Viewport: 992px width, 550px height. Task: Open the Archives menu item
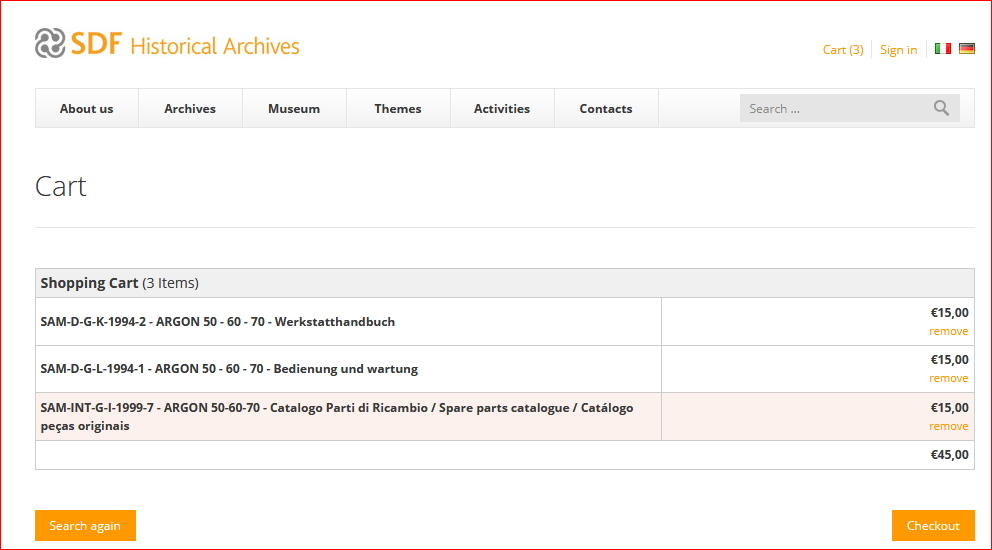[190, 108]
